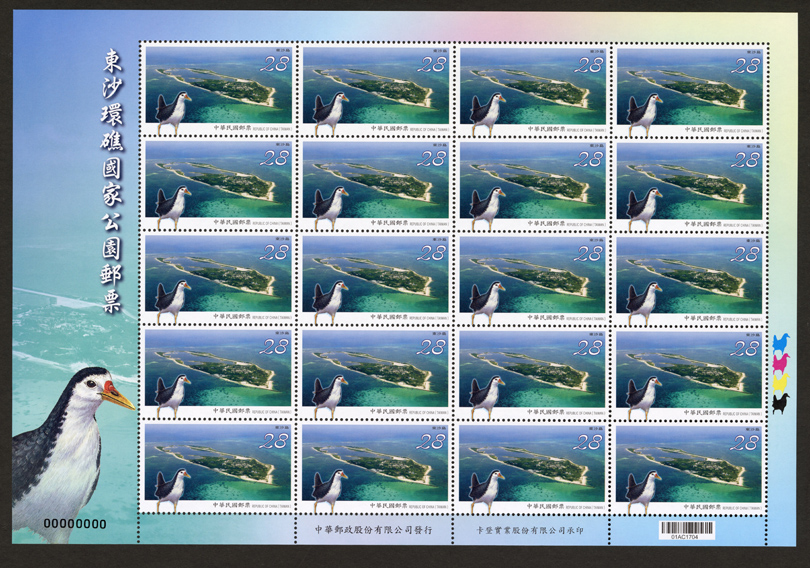The image size is (810, 568).
Task: Click the printer text 卡登實業股份有限公司承印
Action: point(530,530)
